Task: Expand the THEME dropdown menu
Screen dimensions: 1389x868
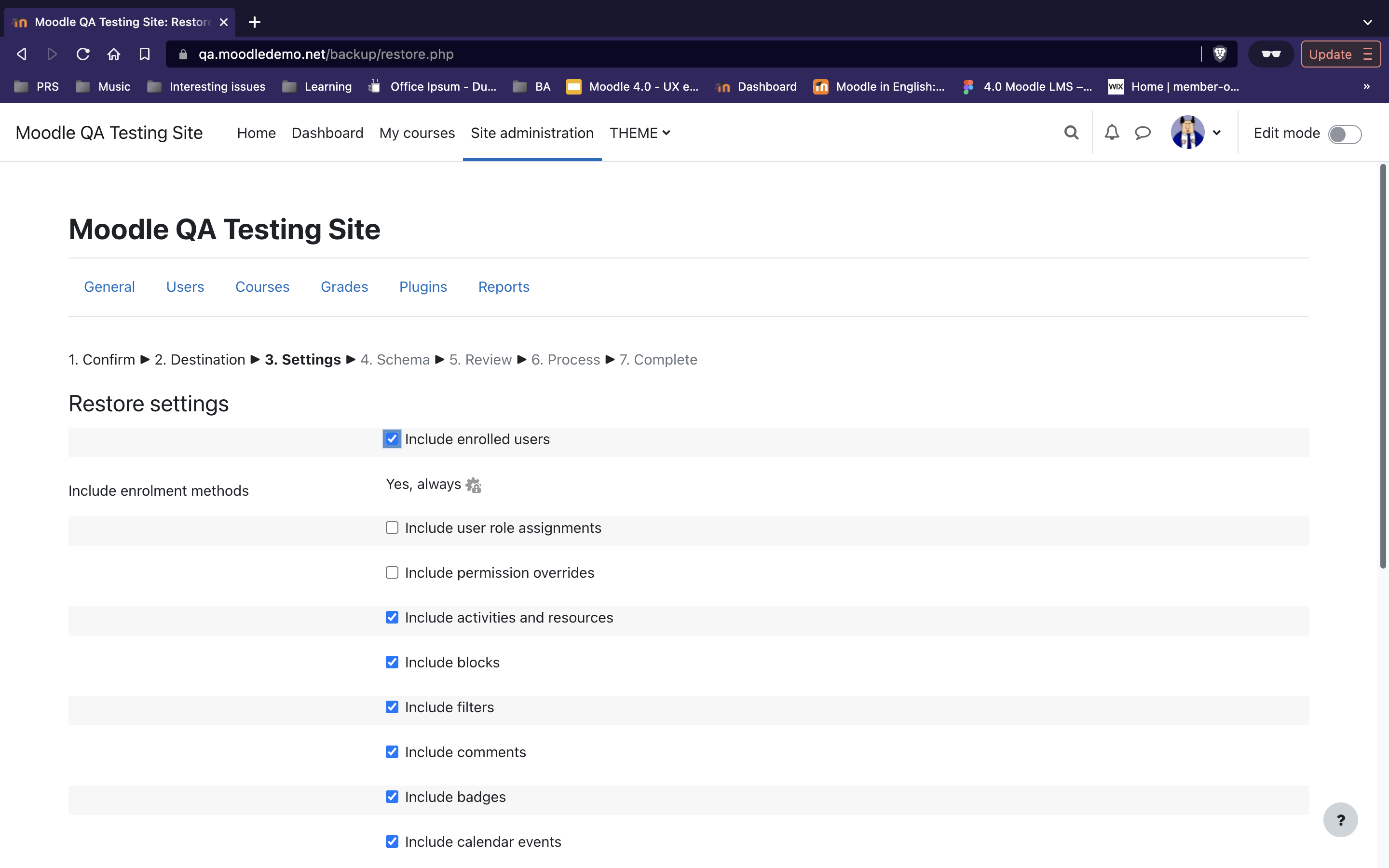Action: pos(640,133)
